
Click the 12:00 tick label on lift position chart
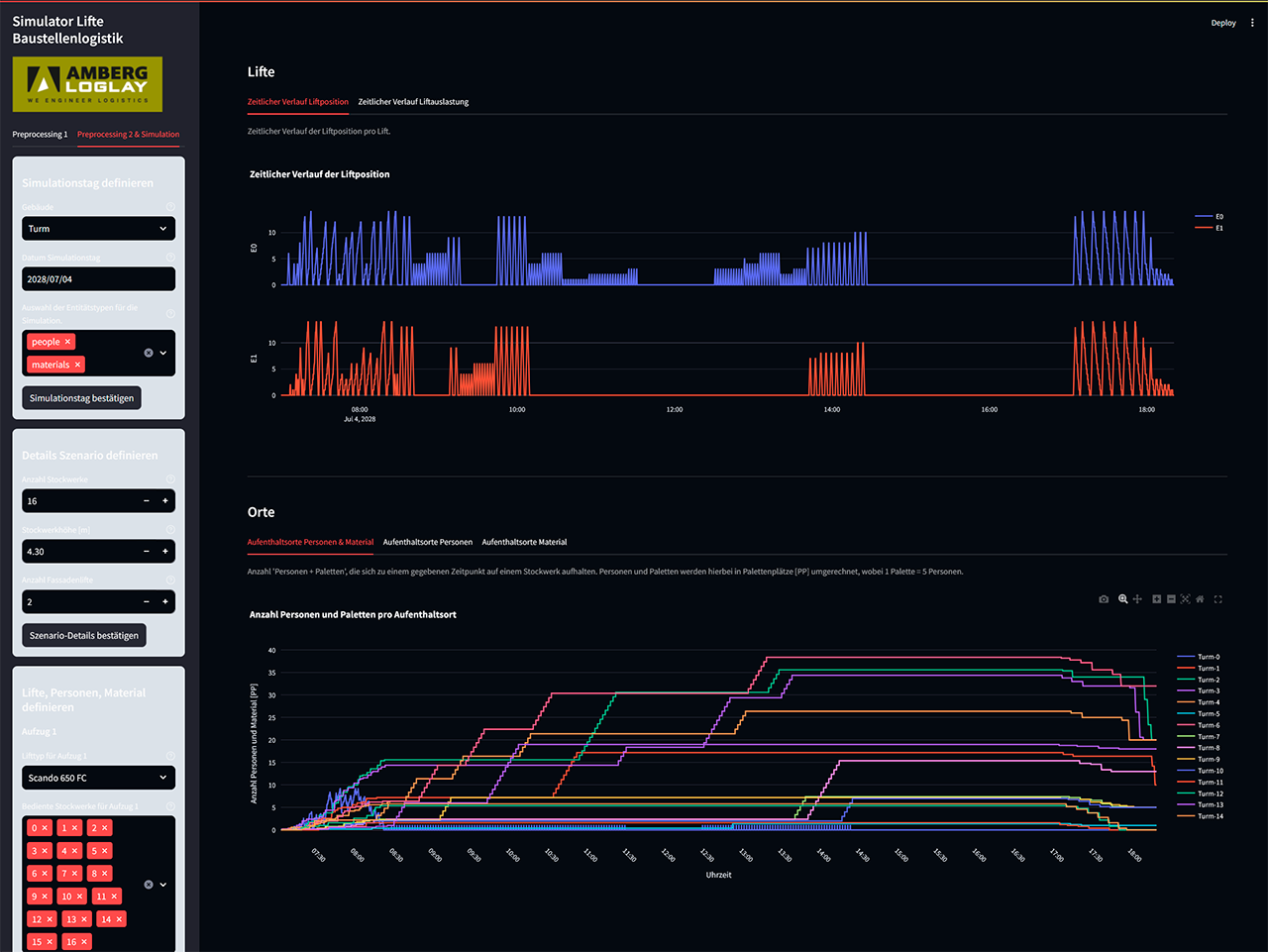675,409
